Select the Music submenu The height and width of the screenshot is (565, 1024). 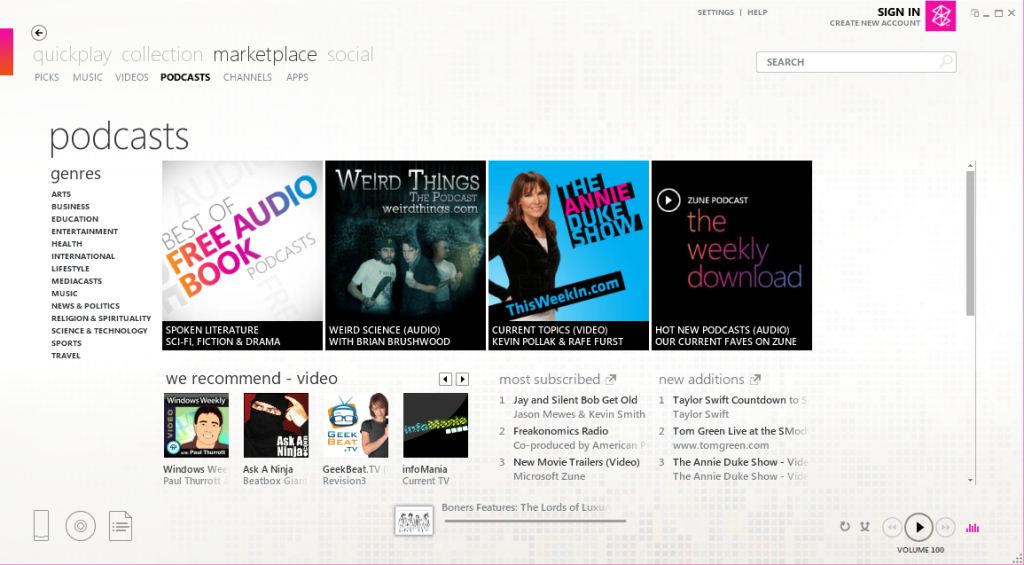pyautogui.click(x=88, y=77)
